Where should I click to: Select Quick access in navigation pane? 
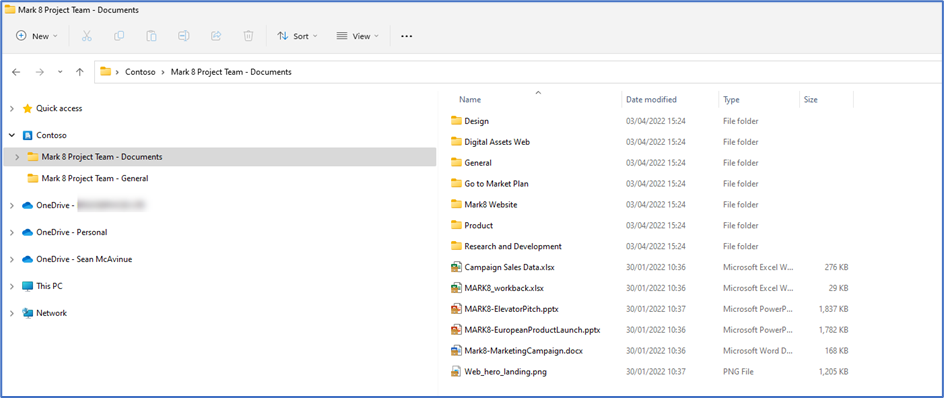coord(59,108)
